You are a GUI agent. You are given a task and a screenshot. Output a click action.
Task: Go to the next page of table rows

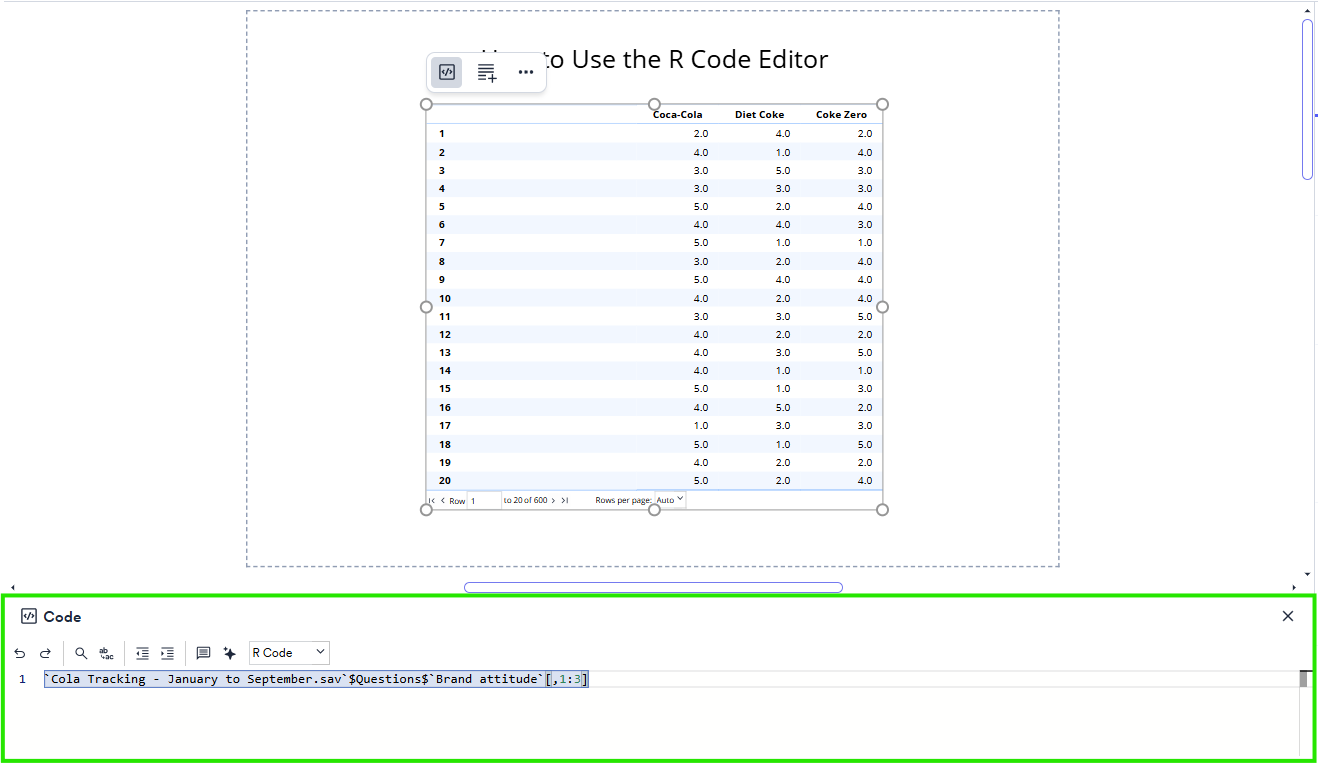coord(553,500)
